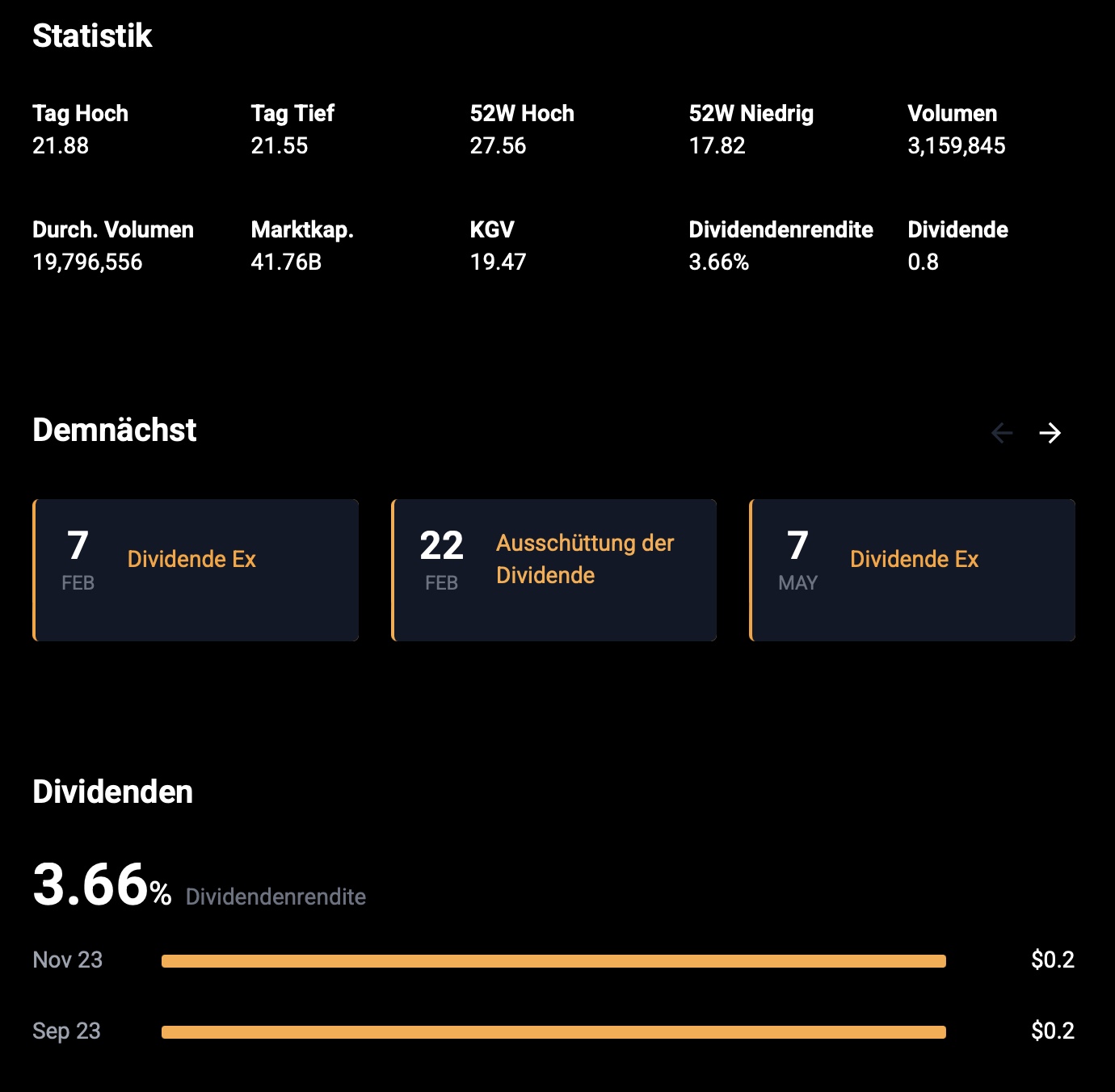1115x1092 pixels.
Task: Click the Nov 23 dividend bar
Action: click(x=553, y=961)
